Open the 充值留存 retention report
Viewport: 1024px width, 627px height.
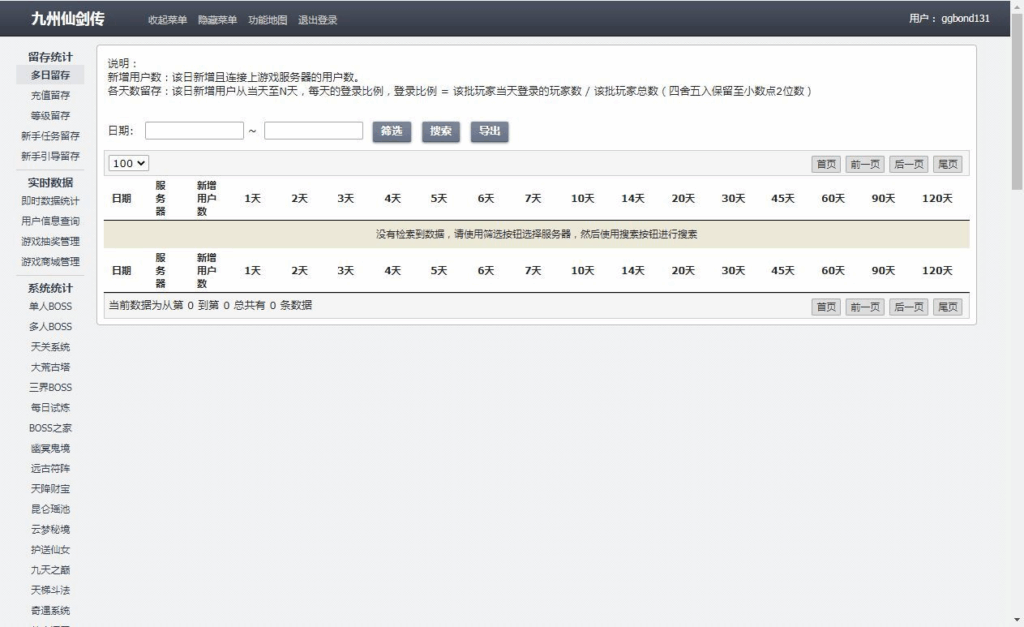point(50,95)
